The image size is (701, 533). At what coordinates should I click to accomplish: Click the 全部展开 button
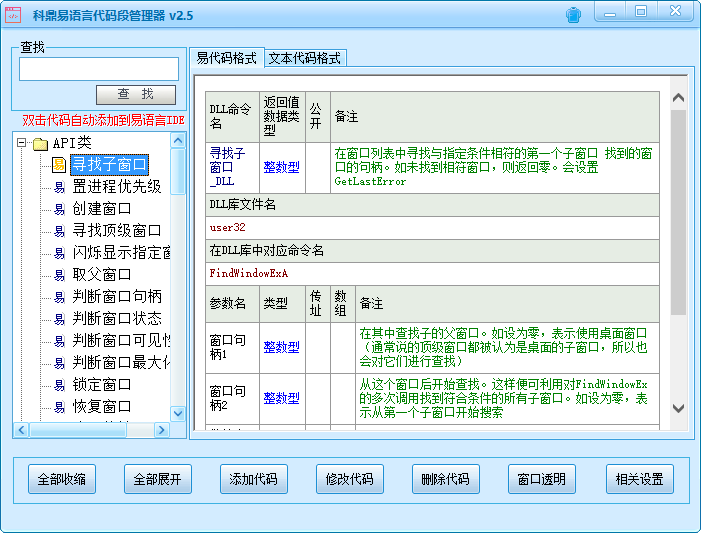[x=158, y=479]
